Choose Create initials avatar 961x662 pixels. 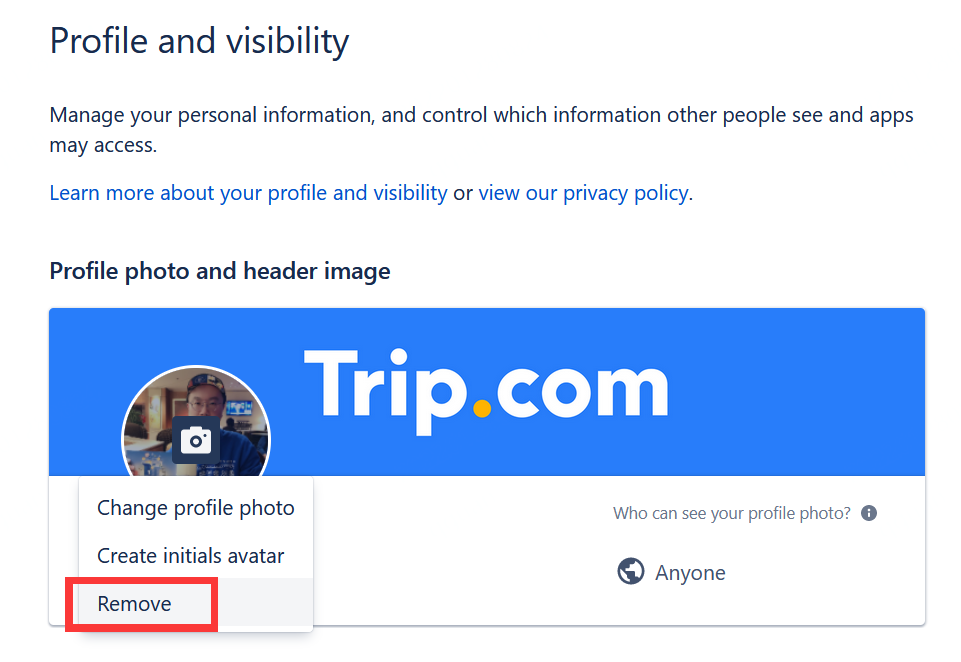[x=189, y=556]
